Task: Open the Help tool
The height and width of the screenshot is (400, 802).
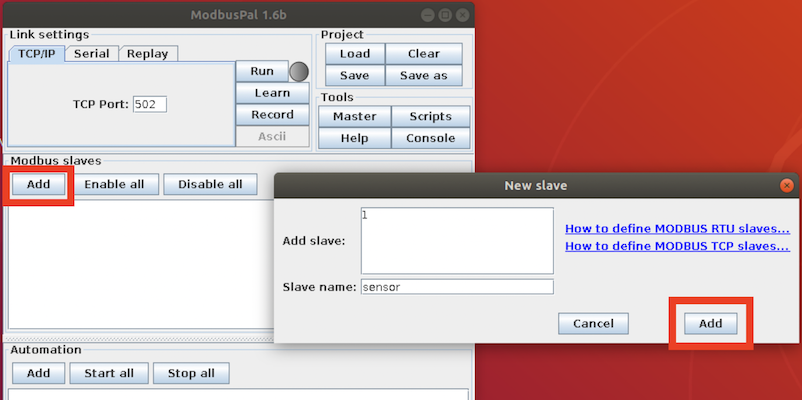Action: click(x=354, y=138)
